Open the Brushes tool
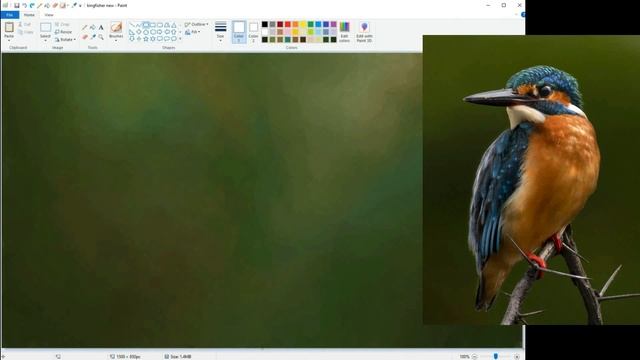 click(x=116, y=27)
